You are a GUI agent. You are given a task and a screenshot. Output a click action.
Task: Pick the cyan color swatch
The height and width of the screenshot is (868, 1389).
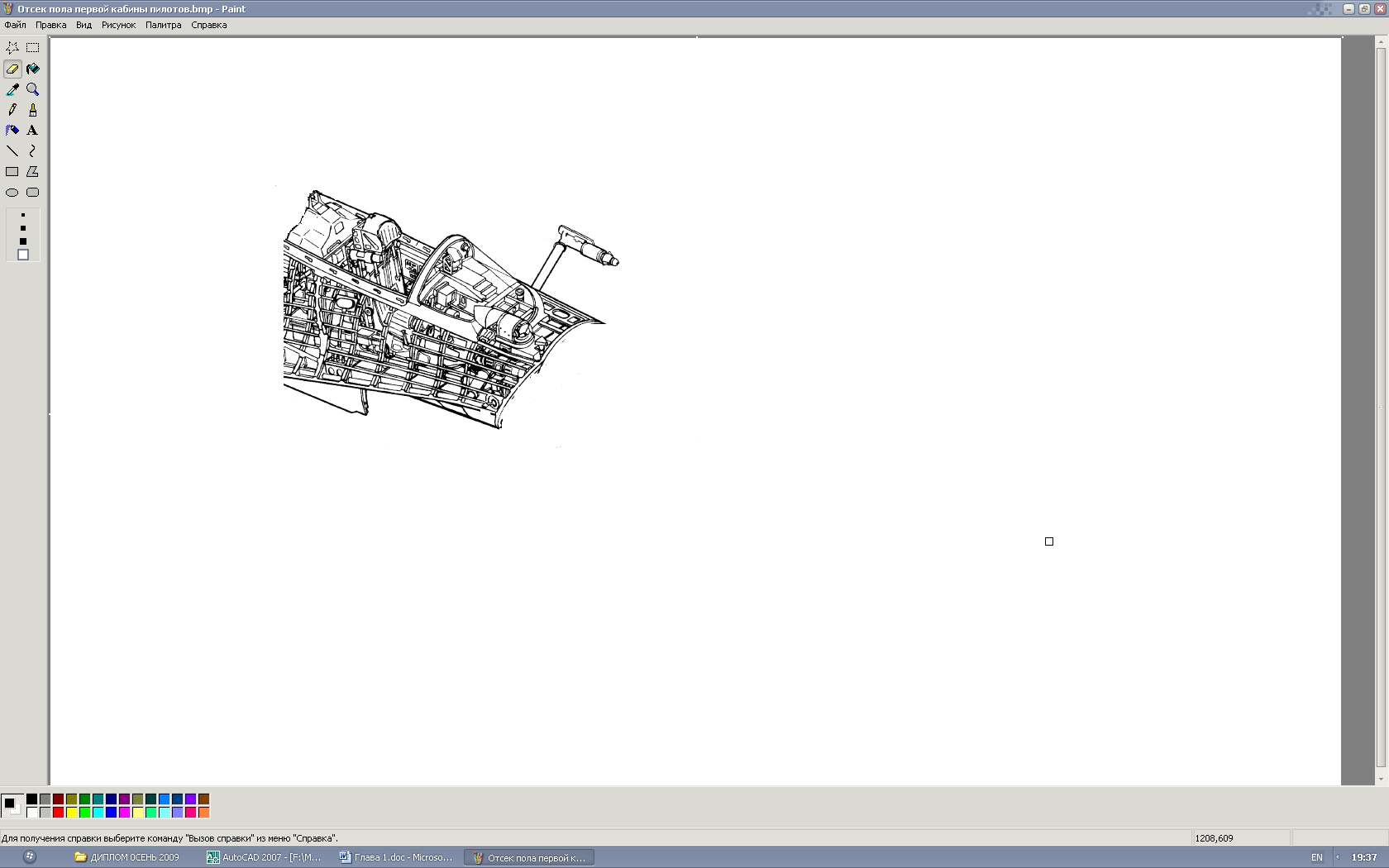pos(98,813)
